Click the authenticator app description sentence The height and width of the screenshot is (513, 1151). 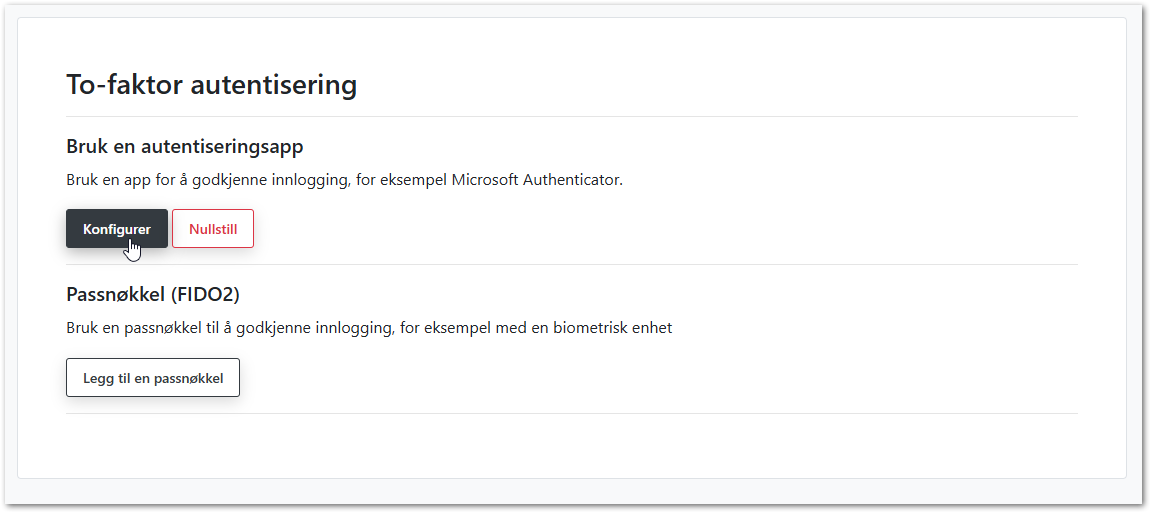point(344,181)
